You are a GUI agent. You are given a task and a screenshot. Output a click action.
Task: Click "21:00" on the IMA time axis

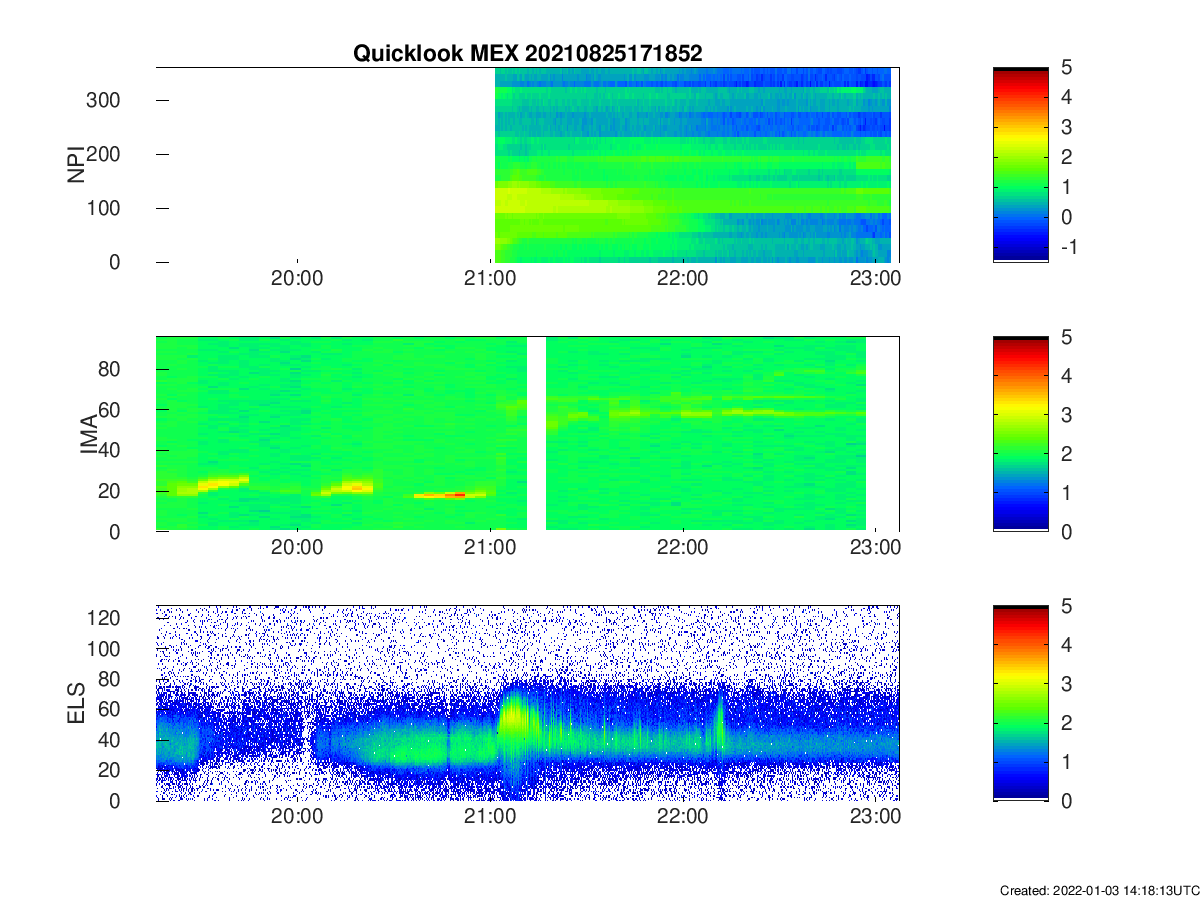[x=490, y=549]
